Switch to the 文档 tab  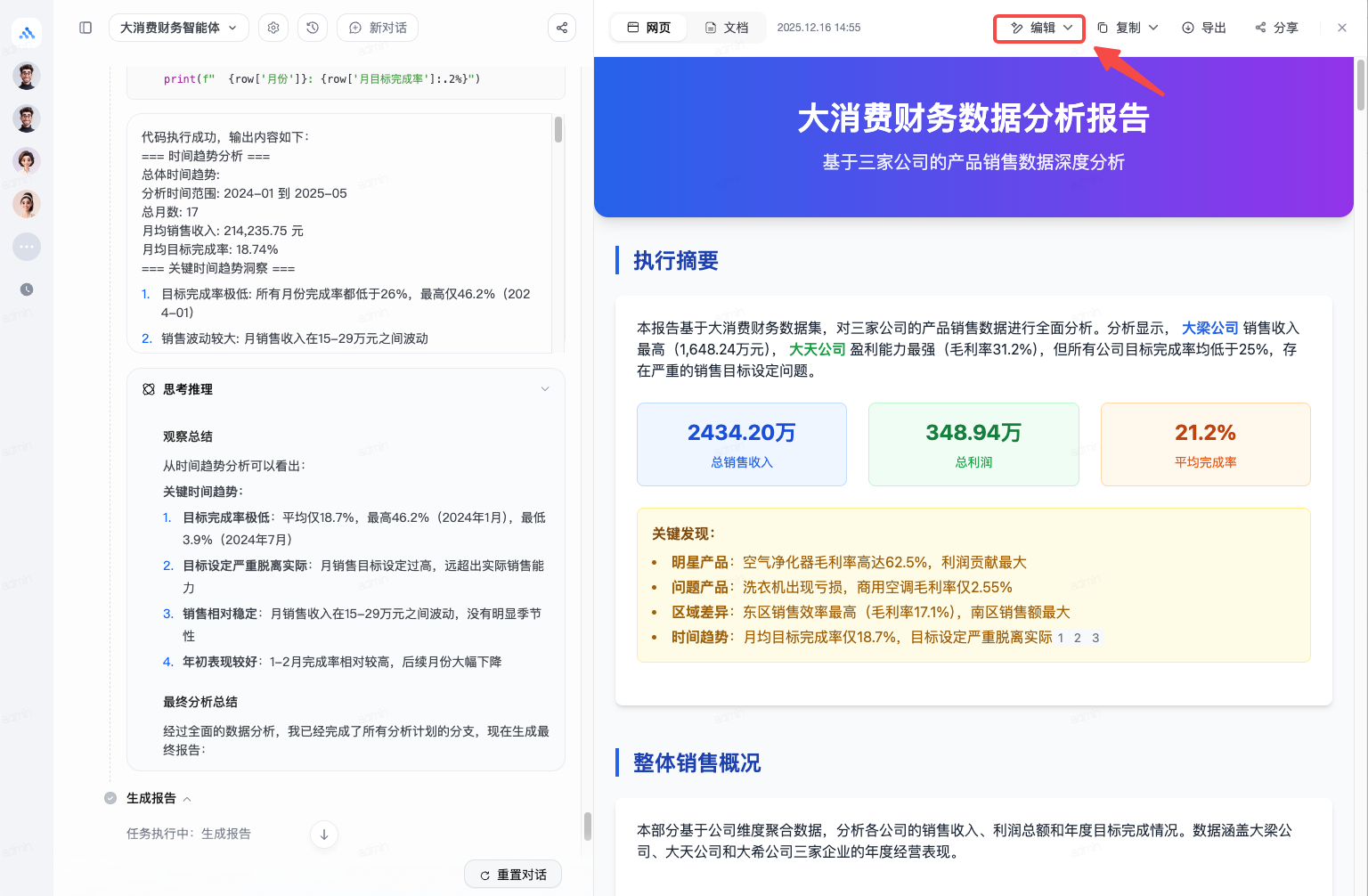click(727, 28)
